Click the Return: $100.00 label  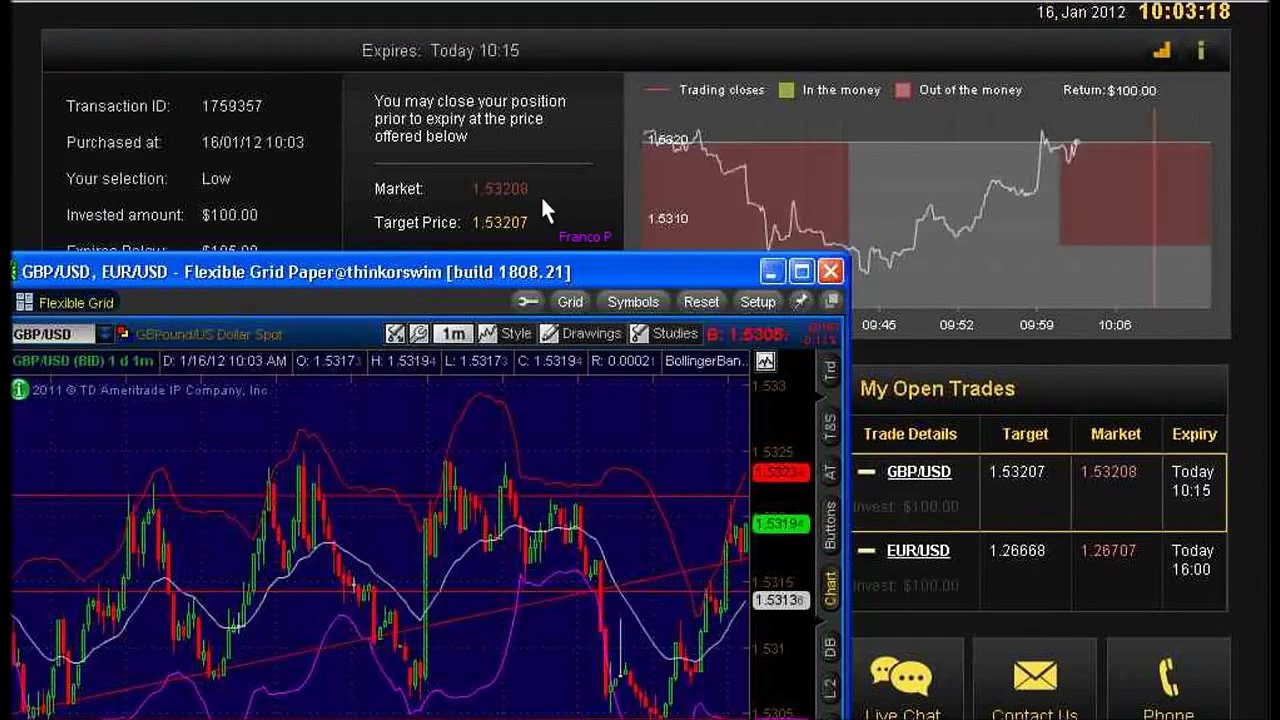click(1109, 90)
